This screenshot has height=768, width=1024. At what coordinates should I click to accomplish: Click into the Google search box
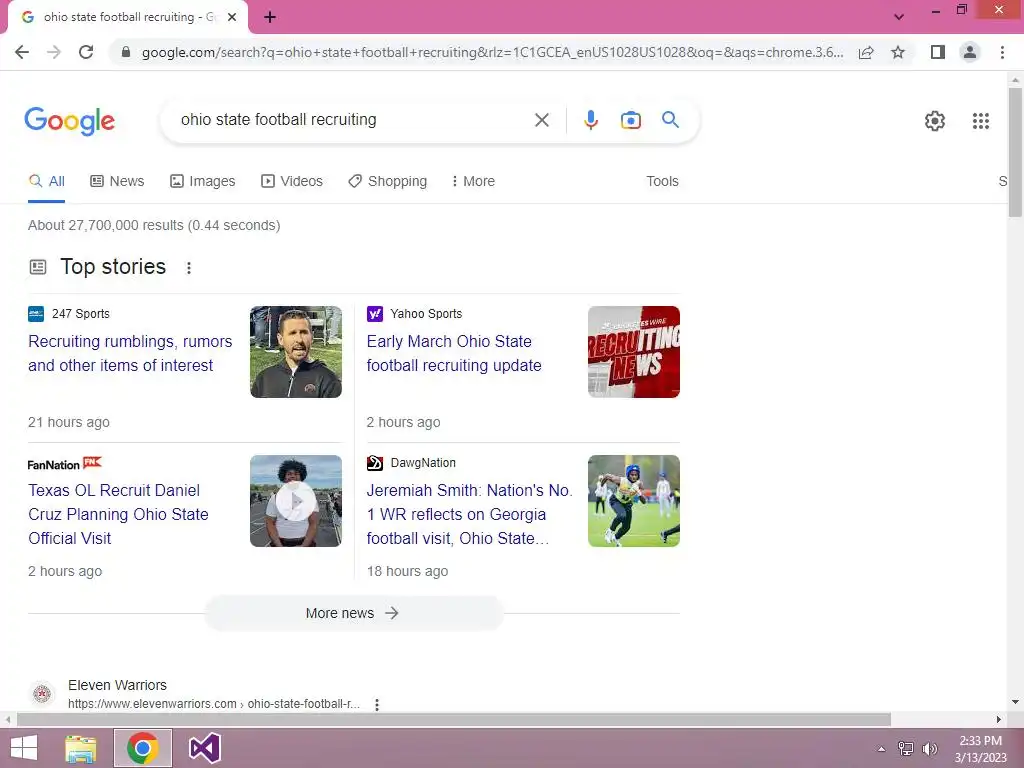[x=353, y=120]
